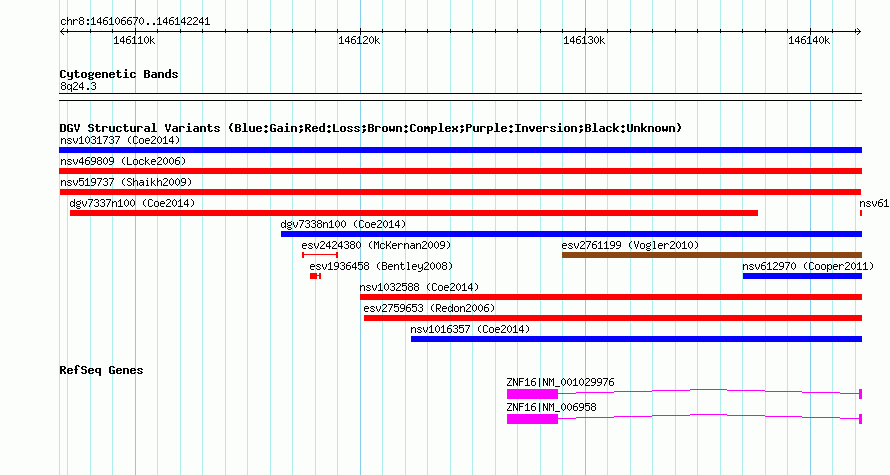Click the esv2424380 (McKernan2009) label

pos(376,245)
